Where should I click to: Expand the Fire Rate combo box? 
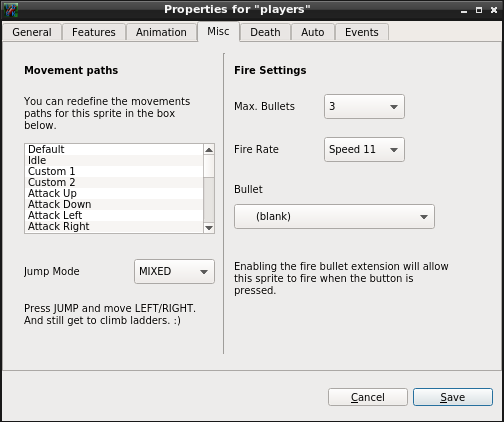pyautogui.click(x=364, y=149)
